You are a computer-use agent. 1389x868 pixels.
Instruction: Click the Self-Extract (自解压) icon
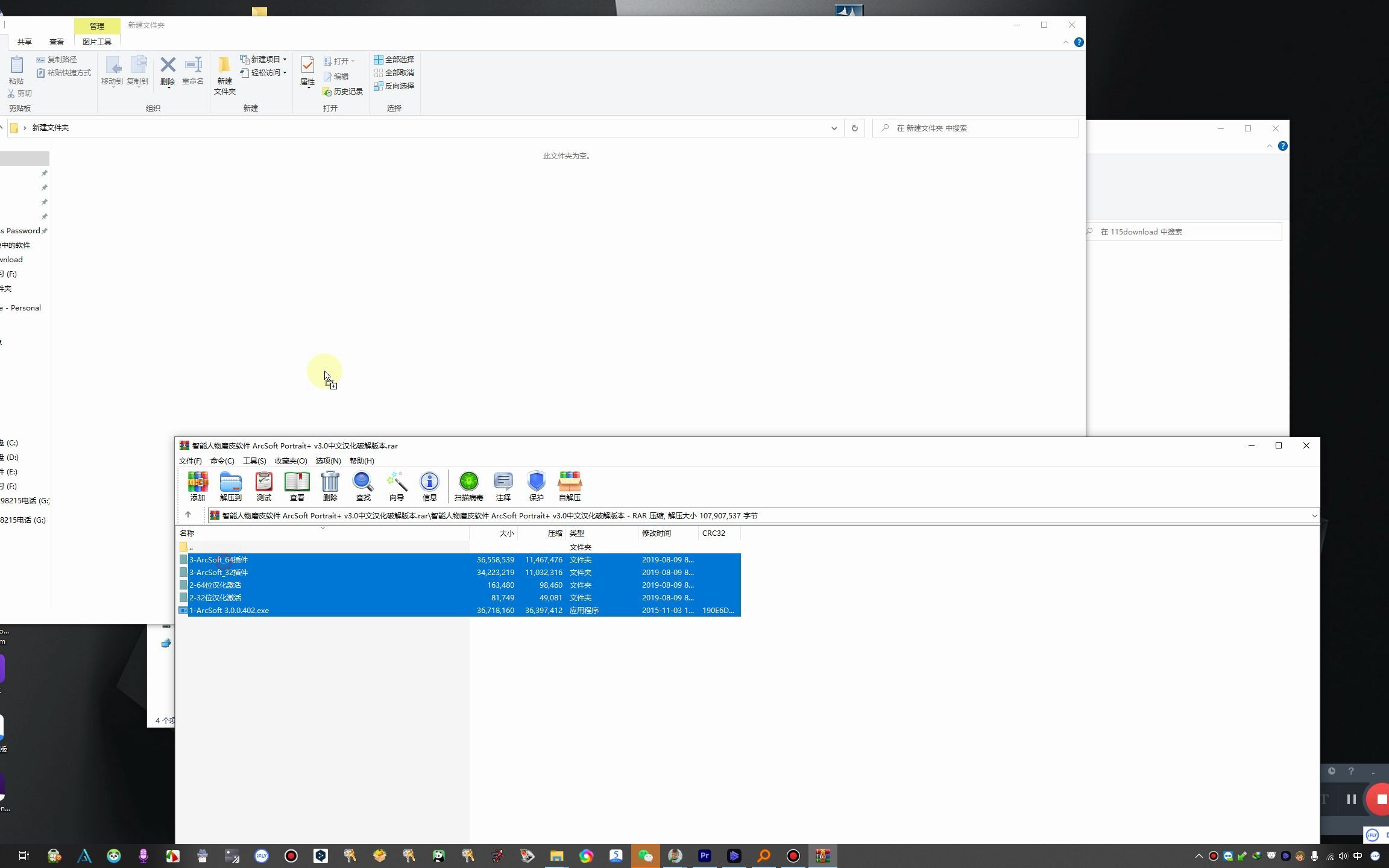coord(569,486)
